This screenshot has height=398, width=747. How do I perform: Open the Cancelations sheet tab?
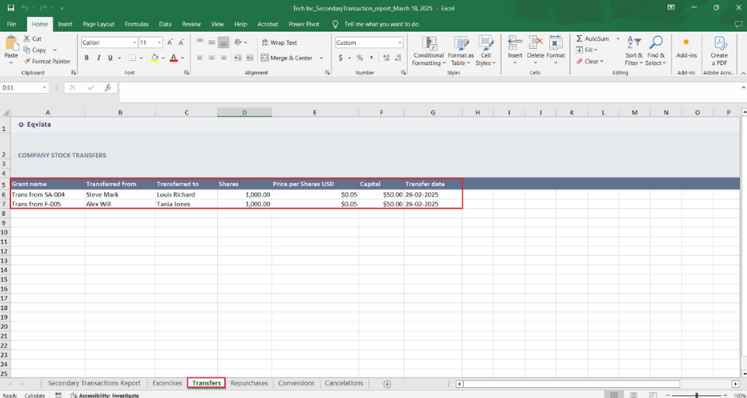pos(343,383)
